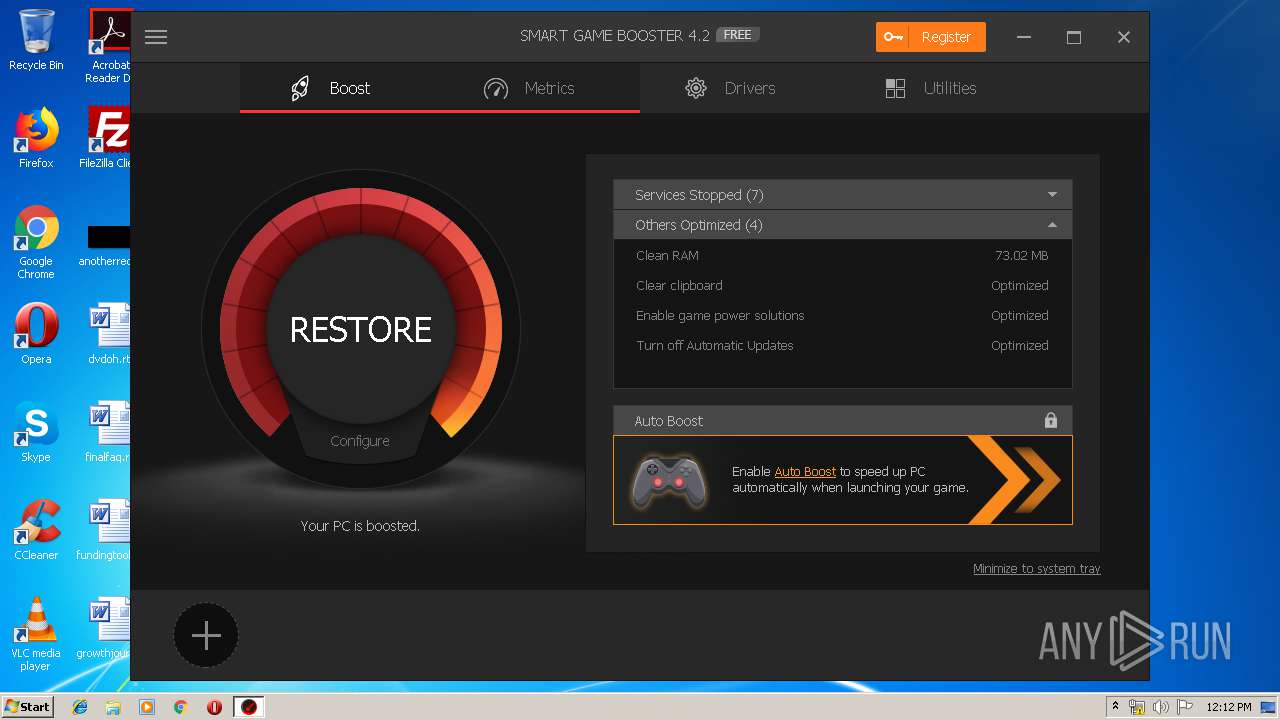Show hidden system tray icons

(1115, 707)
